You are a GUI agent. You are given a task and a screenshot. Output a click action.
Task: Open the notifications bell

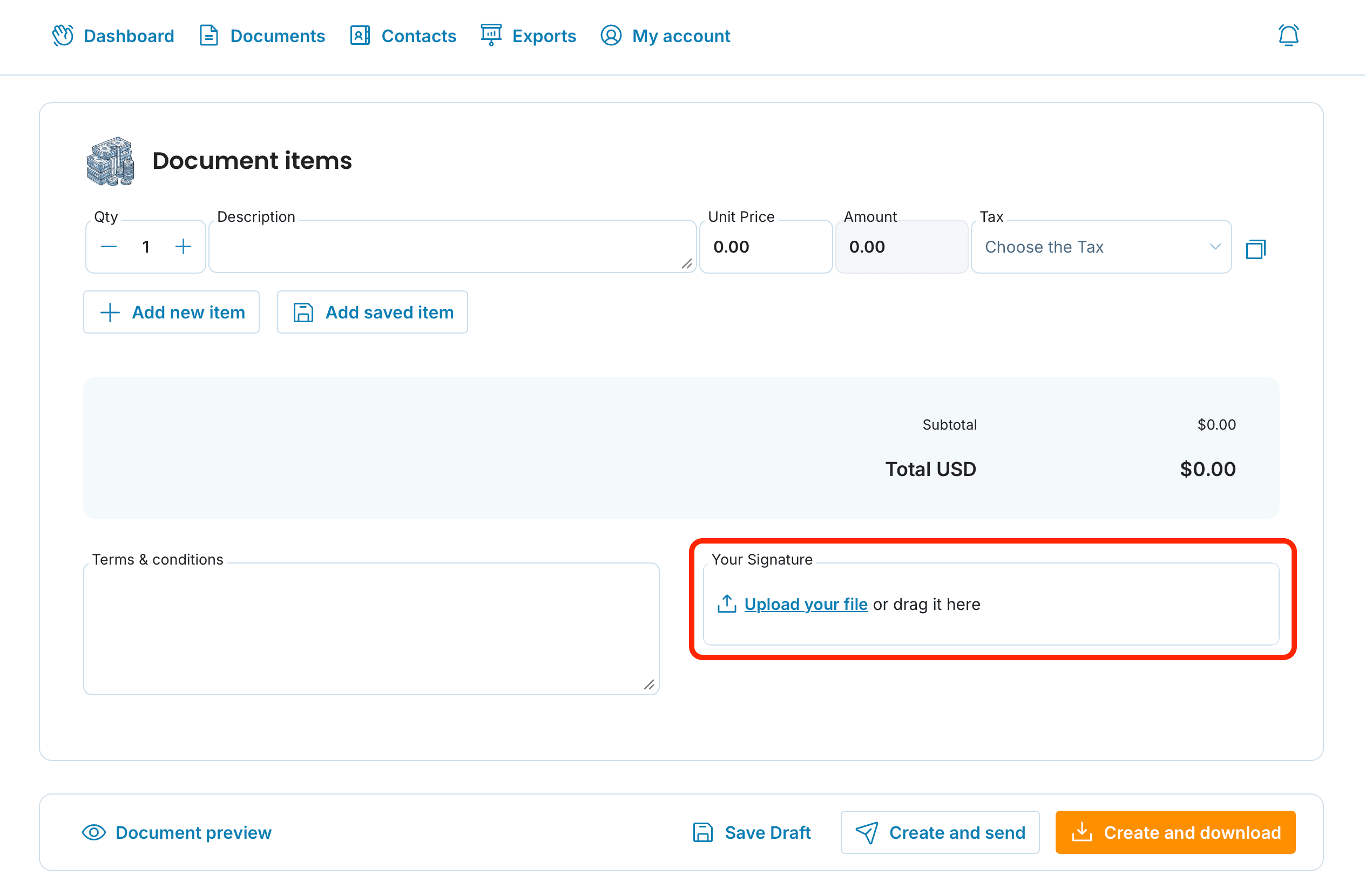coord(1288,36)
